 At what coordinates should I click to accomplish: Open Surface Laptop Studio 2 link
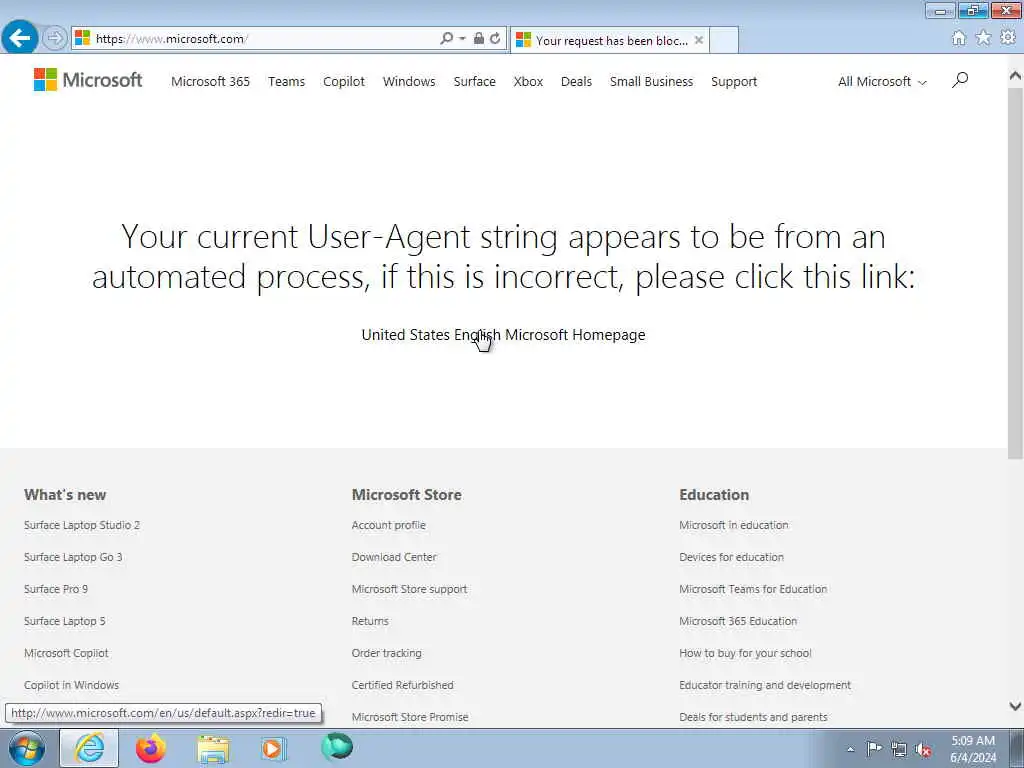[x=82, y=525]
